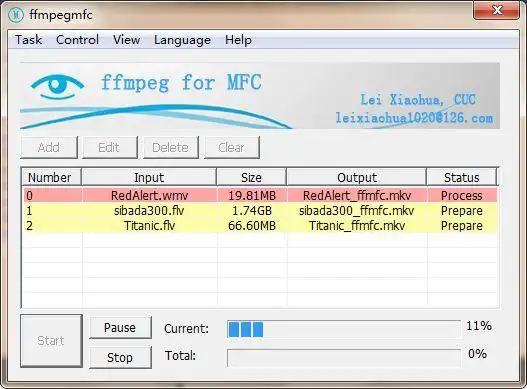Image resolution: width=527 pixels, height=389 pixels.
Task: Click the Clear list button
Action: coord(232,147)
